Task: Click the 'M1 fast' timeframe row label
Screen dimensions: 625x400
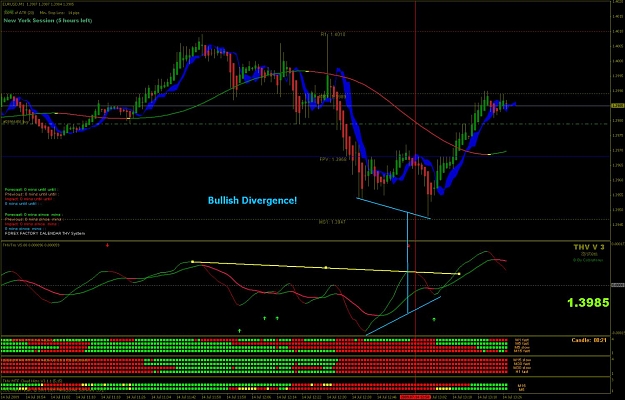Action: (522, 340)
